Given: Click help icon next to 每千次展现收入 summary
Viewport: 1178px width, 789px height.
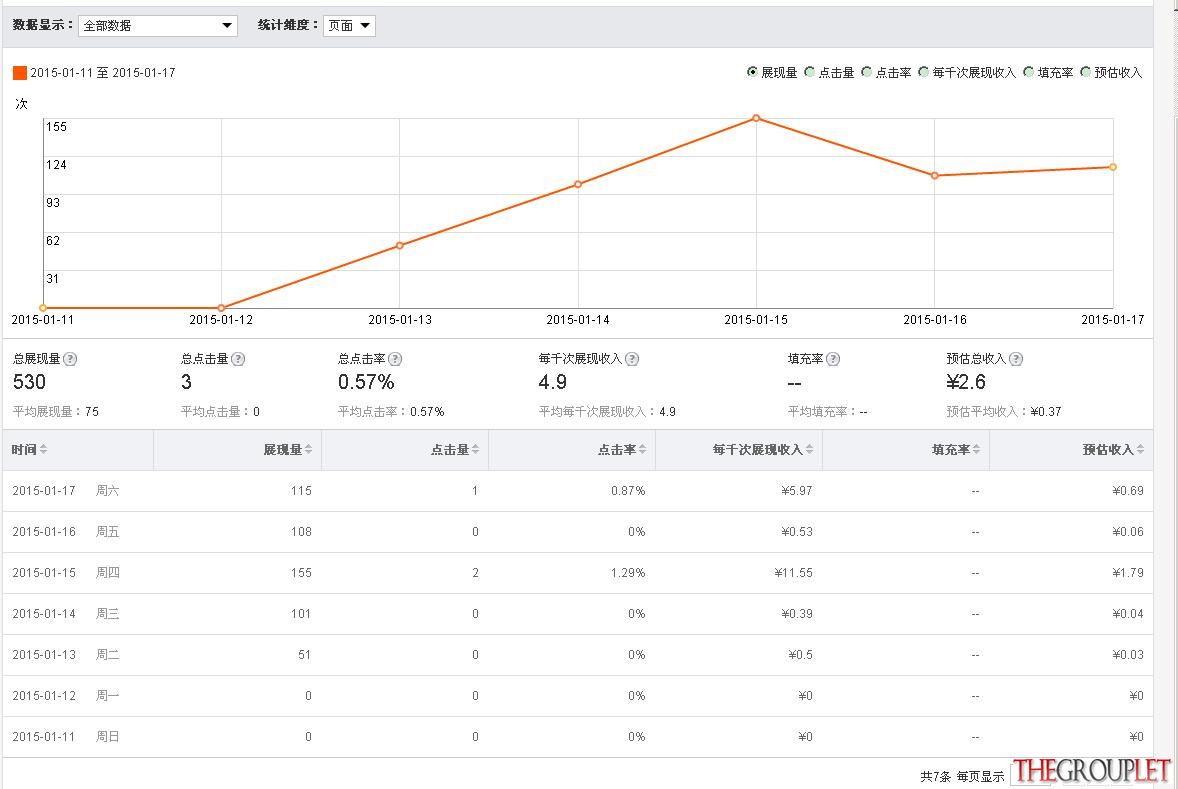Looking at the screenshot, I should pos(632,359).
